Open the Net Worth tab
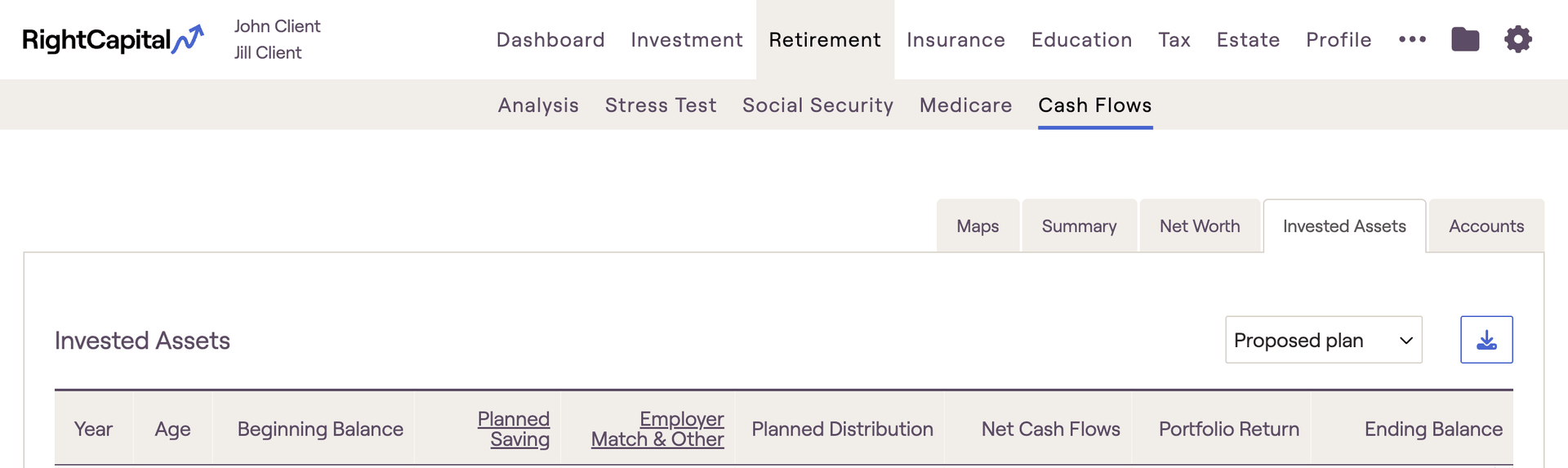This screenshot has width=1568, height=468. 1199,226
